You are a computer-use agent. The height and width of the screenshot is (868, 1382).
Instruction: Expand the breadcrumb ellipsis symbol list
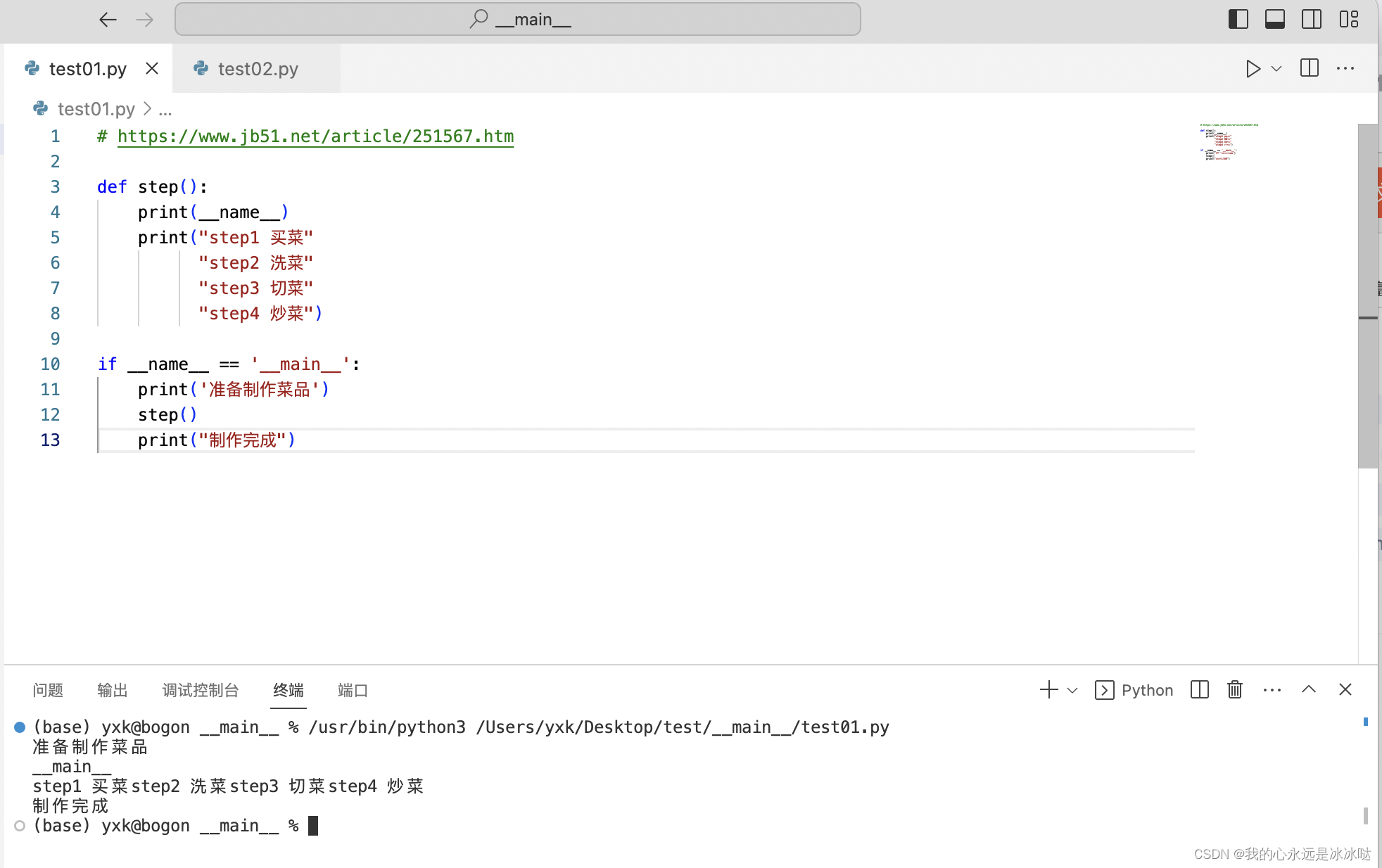pyautogui.click(x=165, y=110)
